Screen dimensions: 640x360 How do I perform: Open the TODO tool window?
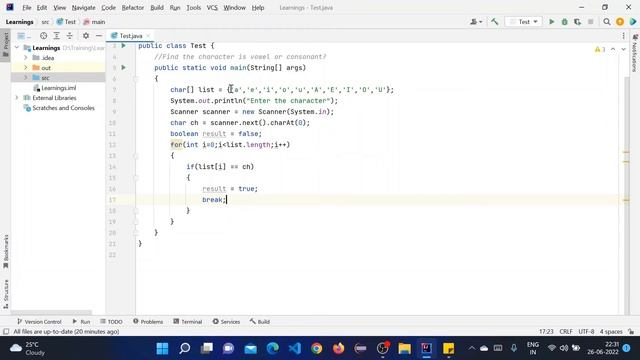tap(111, 322)
